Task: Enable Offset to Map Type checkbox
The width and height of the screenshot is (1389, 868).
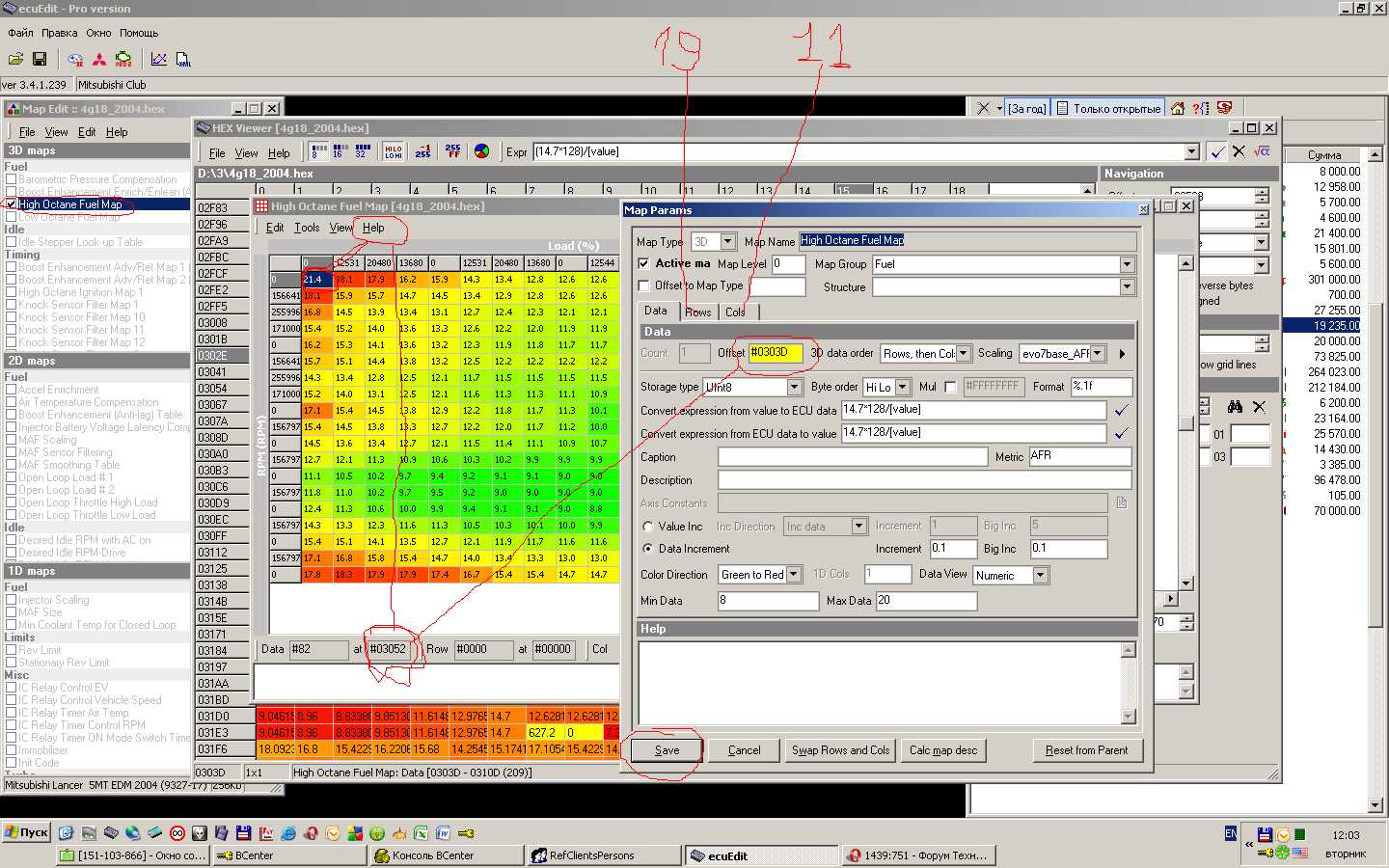Action: tap(644, 285)
